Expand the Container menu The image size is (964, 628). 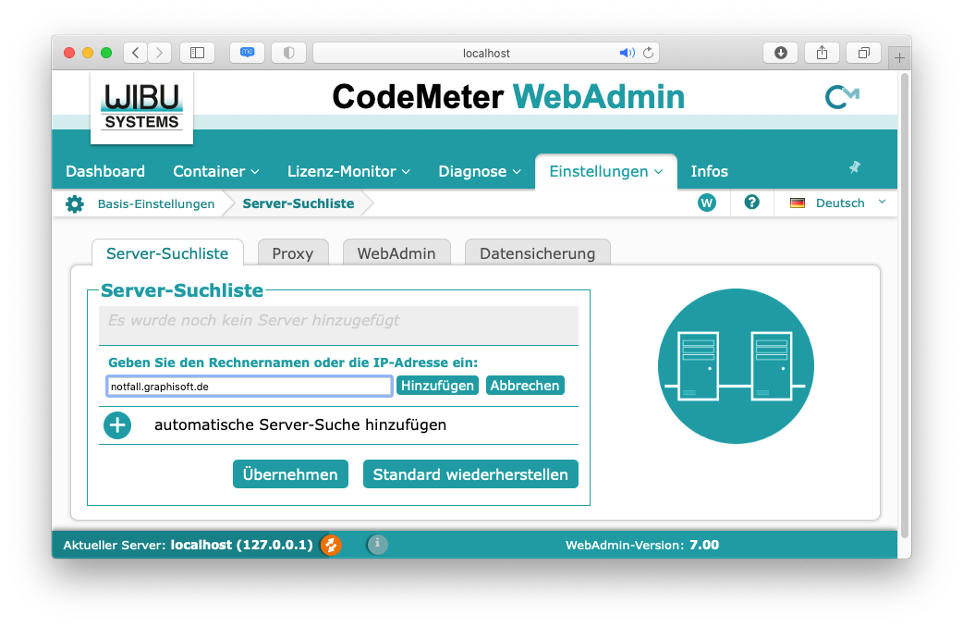216,172
